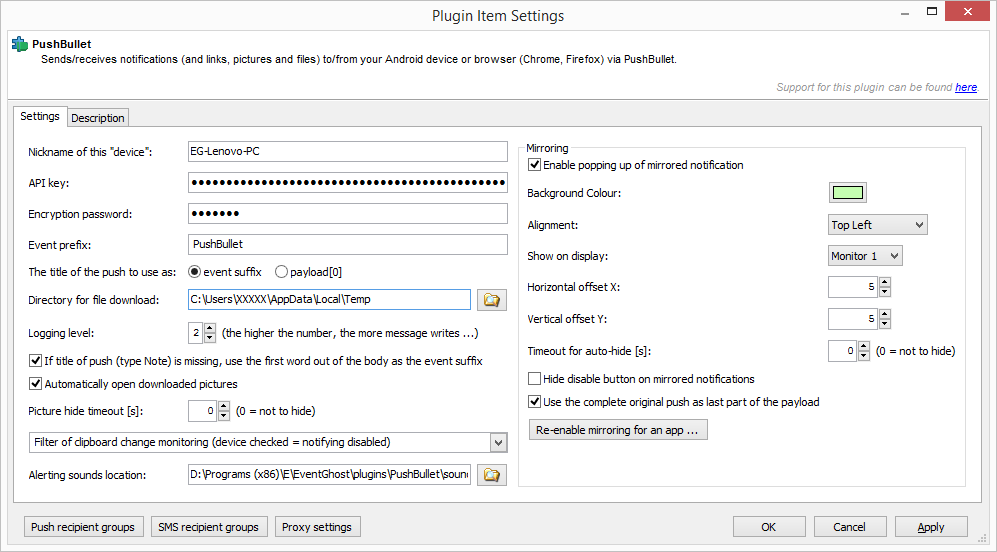This screenshot has height=552, width=997.
Task: Browse folder for file download directory
Action: [x=492, y=300]
